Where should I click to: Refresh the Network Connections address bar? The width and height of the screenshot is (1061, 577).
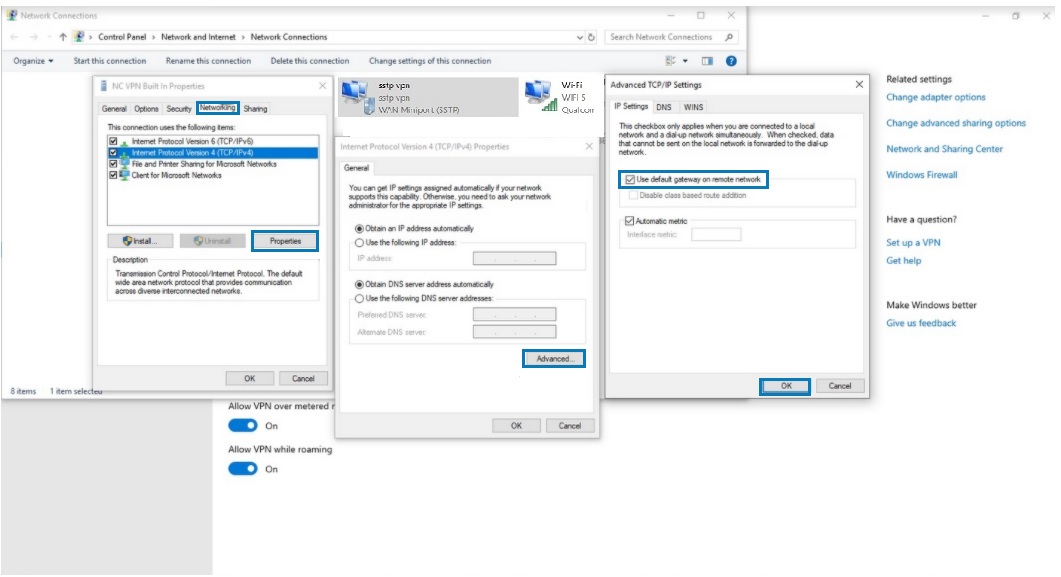(x=591, y=37)
